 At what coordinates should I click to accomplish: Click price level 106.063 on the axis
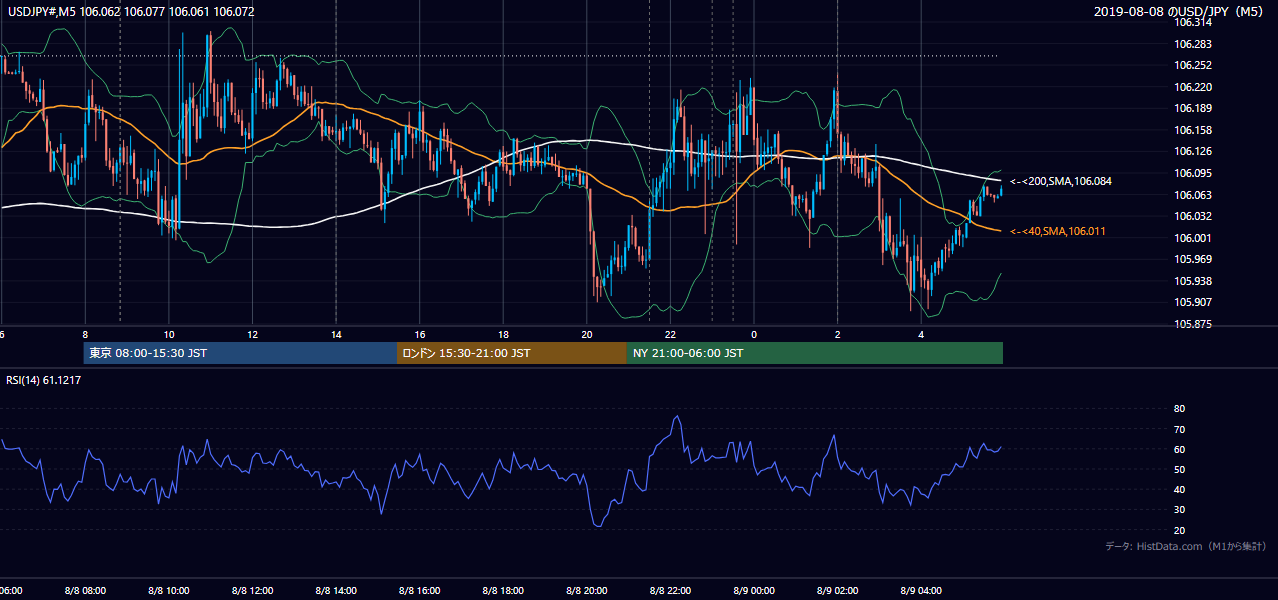[1193, 195]
